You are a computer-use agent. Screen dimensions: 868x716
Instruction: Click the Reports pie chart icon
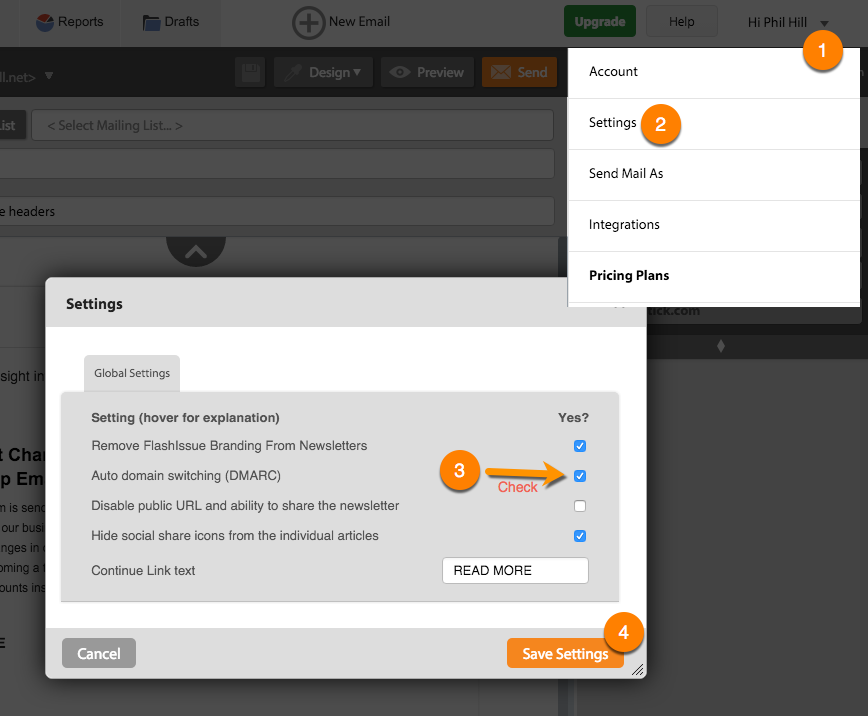pyautogui.click(x=45, y=22)
